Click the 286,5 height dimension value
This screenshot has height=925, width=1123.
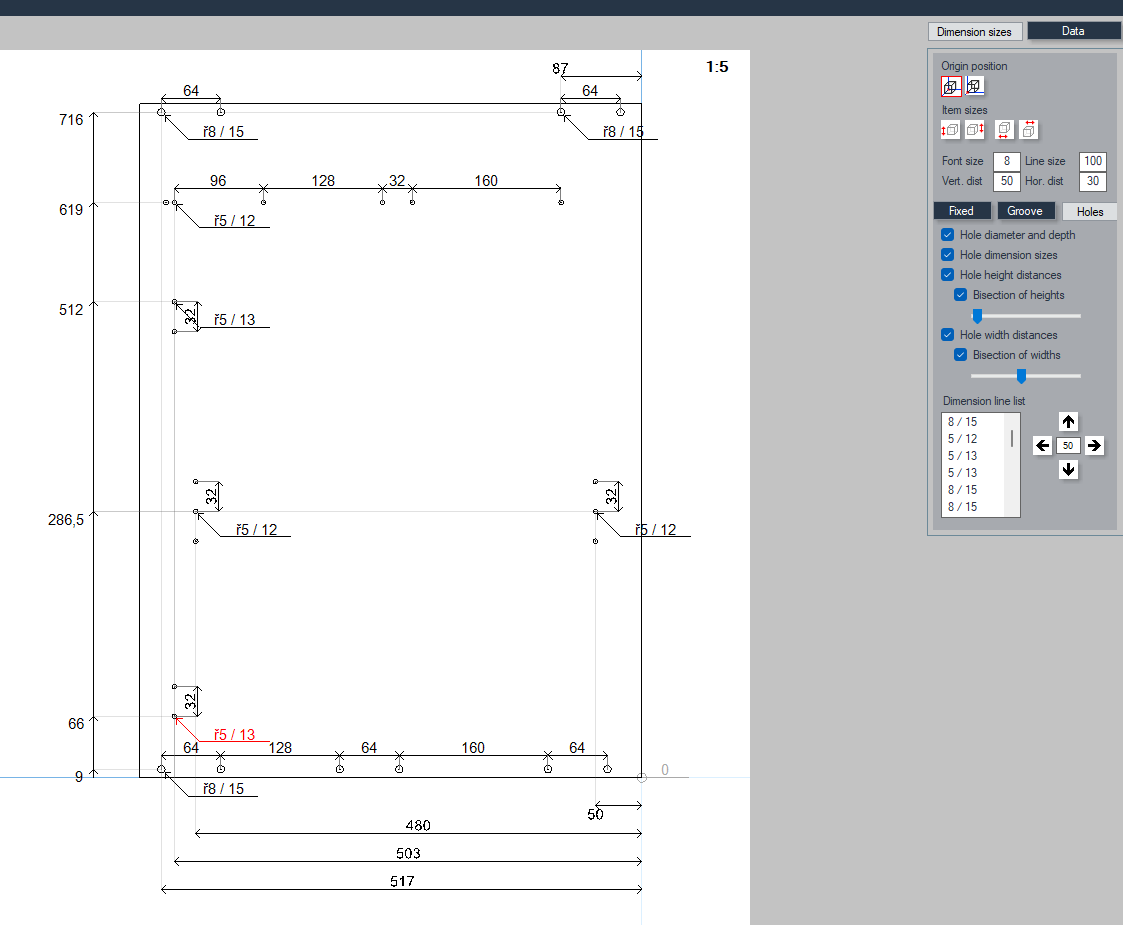[66, 520]
